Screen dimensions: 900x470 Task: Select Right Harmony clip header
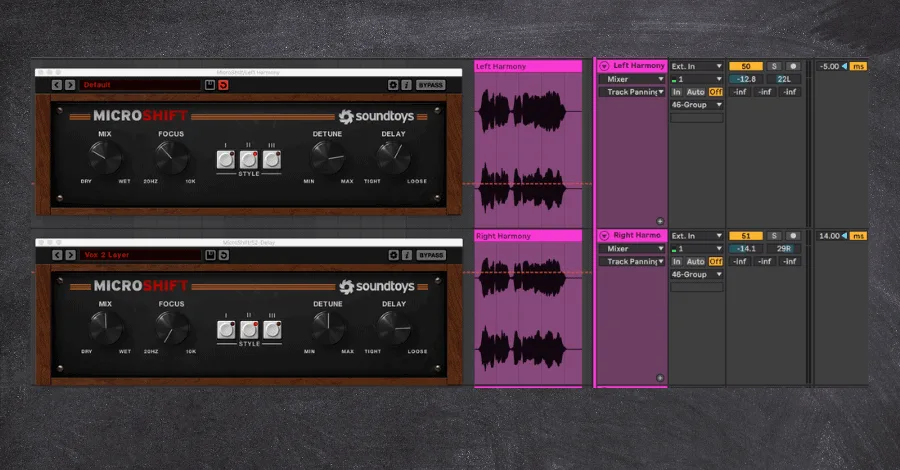[x=528, y=236]
